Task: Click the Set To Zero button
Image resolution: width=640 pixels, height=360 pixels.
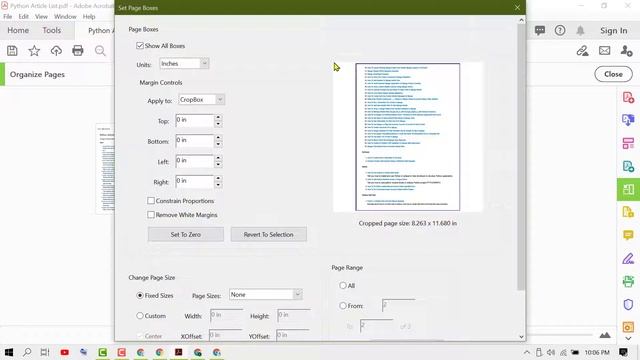Action: [186, 235]
